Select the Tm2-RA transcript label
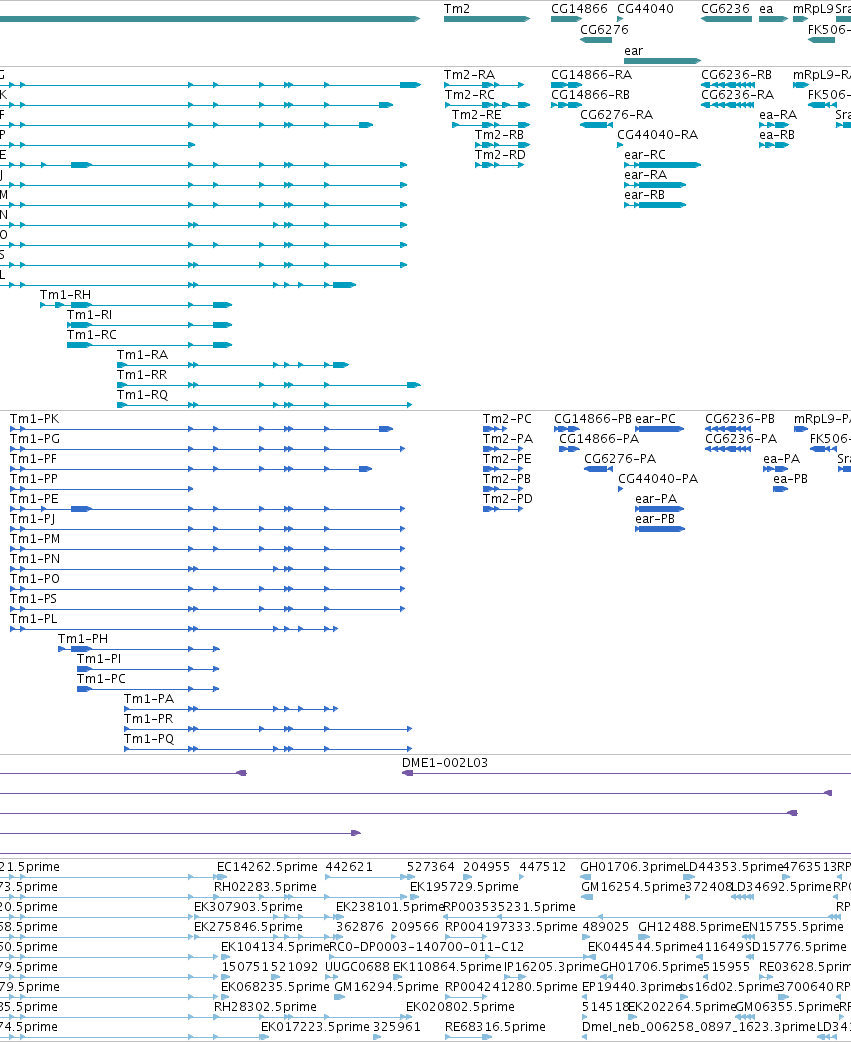 469,74
